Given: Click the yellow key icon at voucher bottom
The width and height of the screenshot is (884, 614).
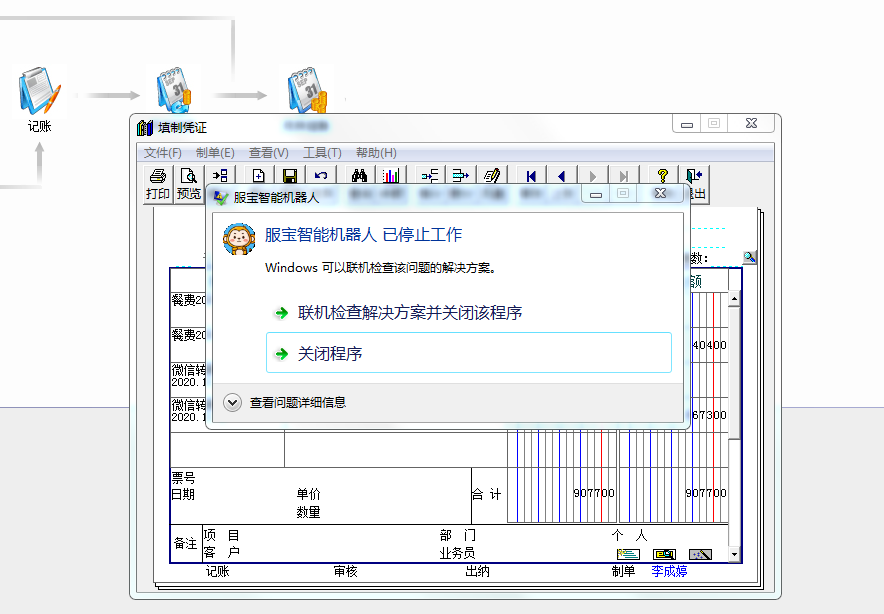Looking at the screenshot, I should (x=664, y=554).
